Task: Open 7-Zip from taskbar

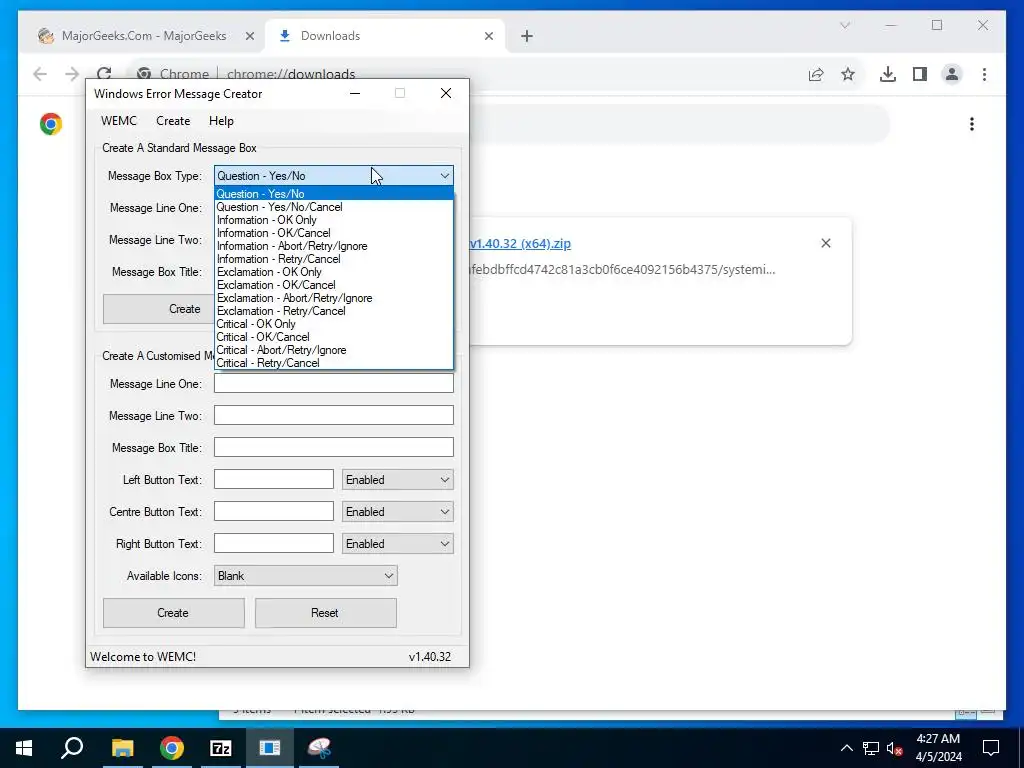Action: [x=221, y=748]
